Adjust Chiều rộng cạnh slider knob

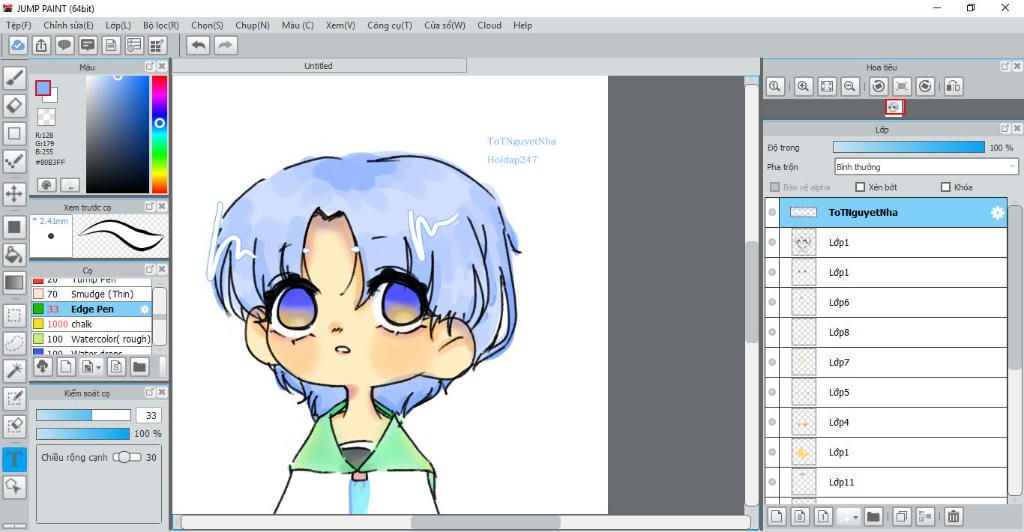[123, 458]
